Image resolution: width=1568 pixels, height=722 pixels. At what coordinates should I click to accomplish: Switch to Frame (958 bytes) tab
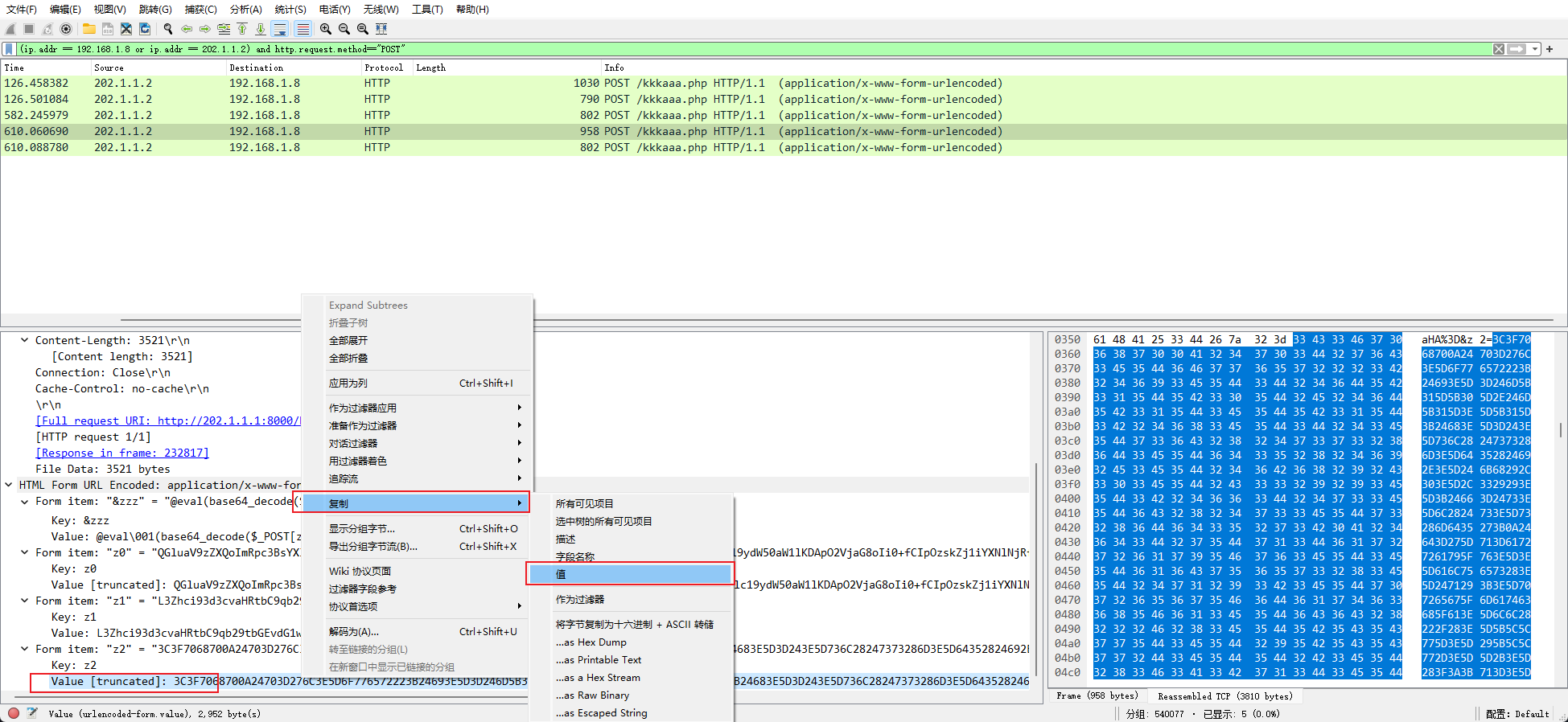[1097, 695]
